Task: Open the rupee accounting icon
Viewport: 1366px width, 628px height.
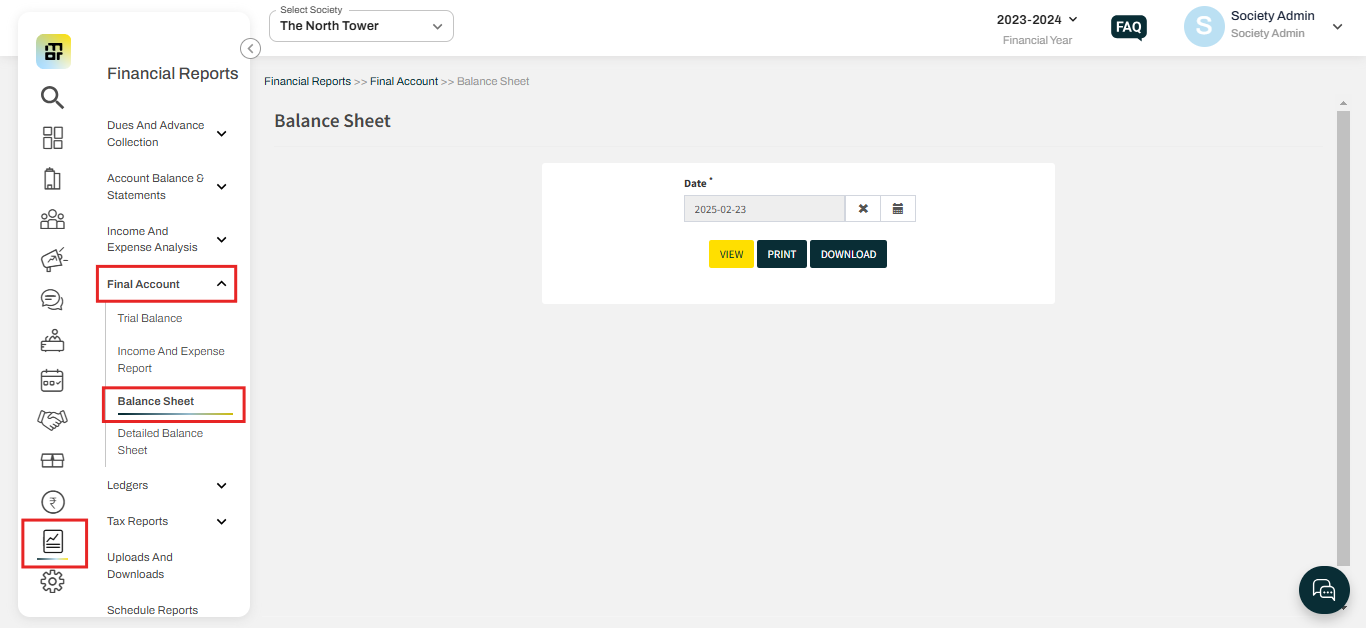Action: [52, 502]
